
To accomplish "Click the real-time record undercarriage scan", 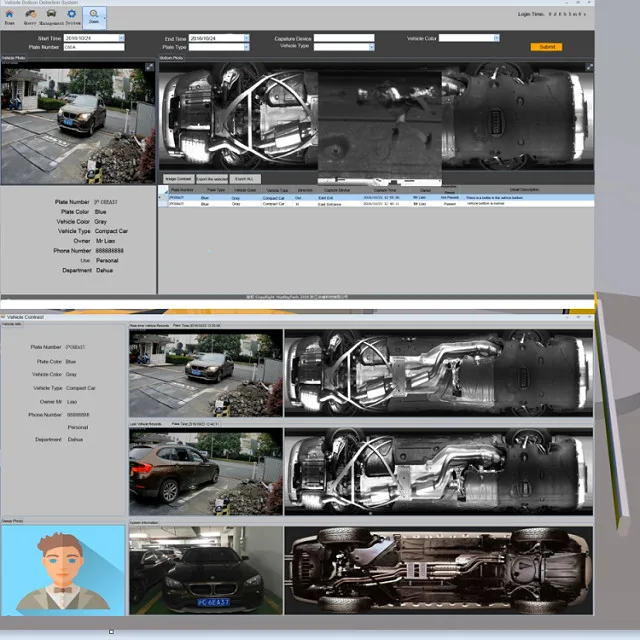I will (439, 373).
